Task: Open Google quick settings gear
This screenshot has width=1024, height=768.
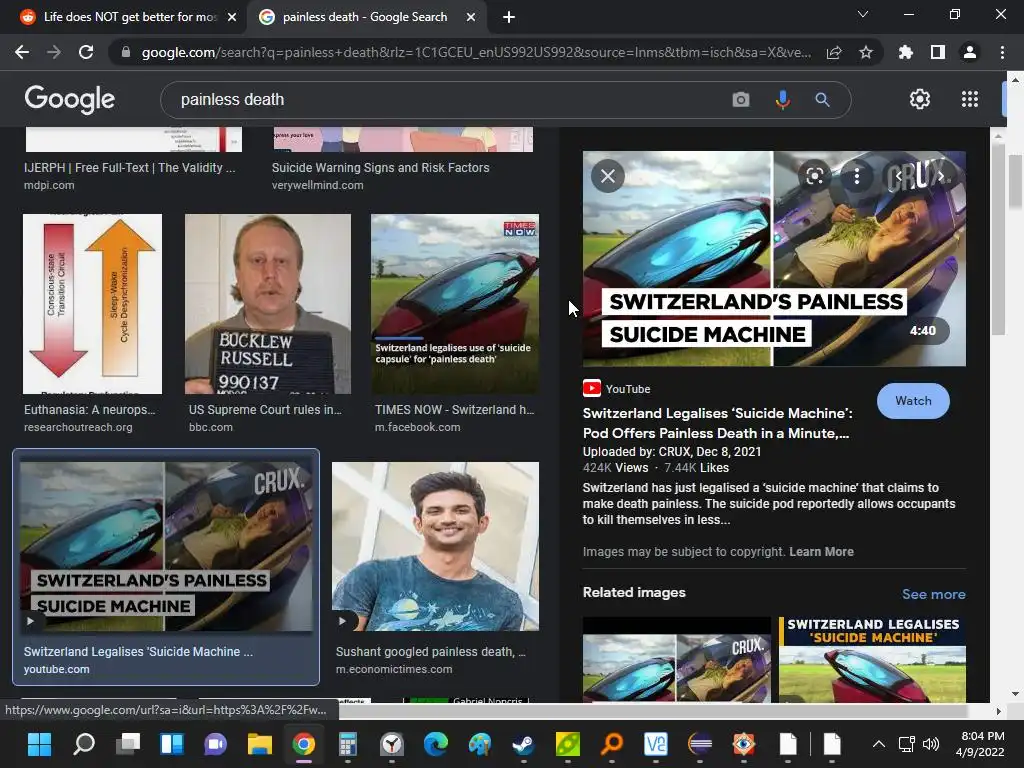Action: [920, 99]
